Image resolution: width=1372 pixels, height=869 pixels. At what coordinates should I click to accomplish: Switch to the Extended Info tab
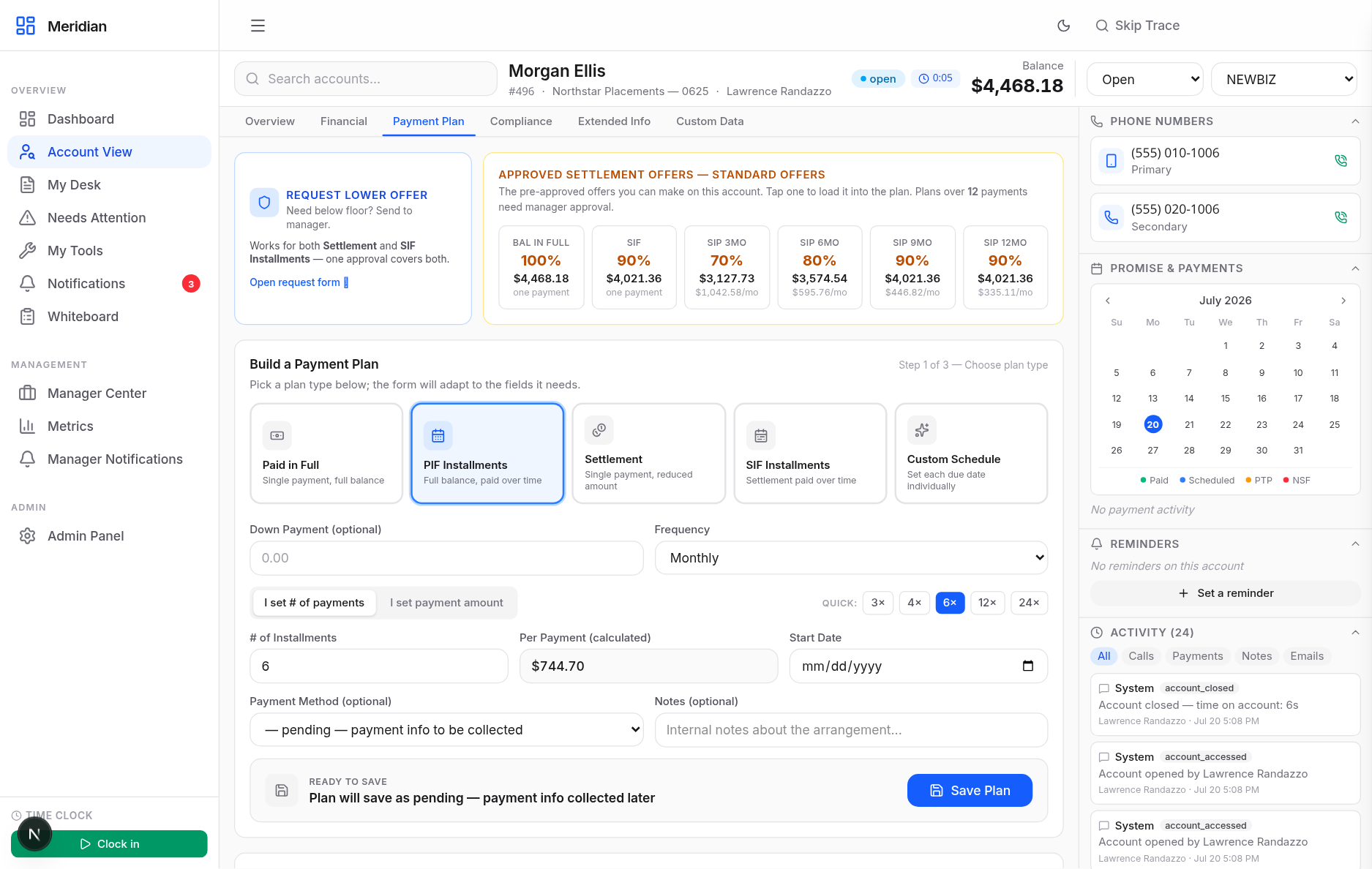click(614, 121)
